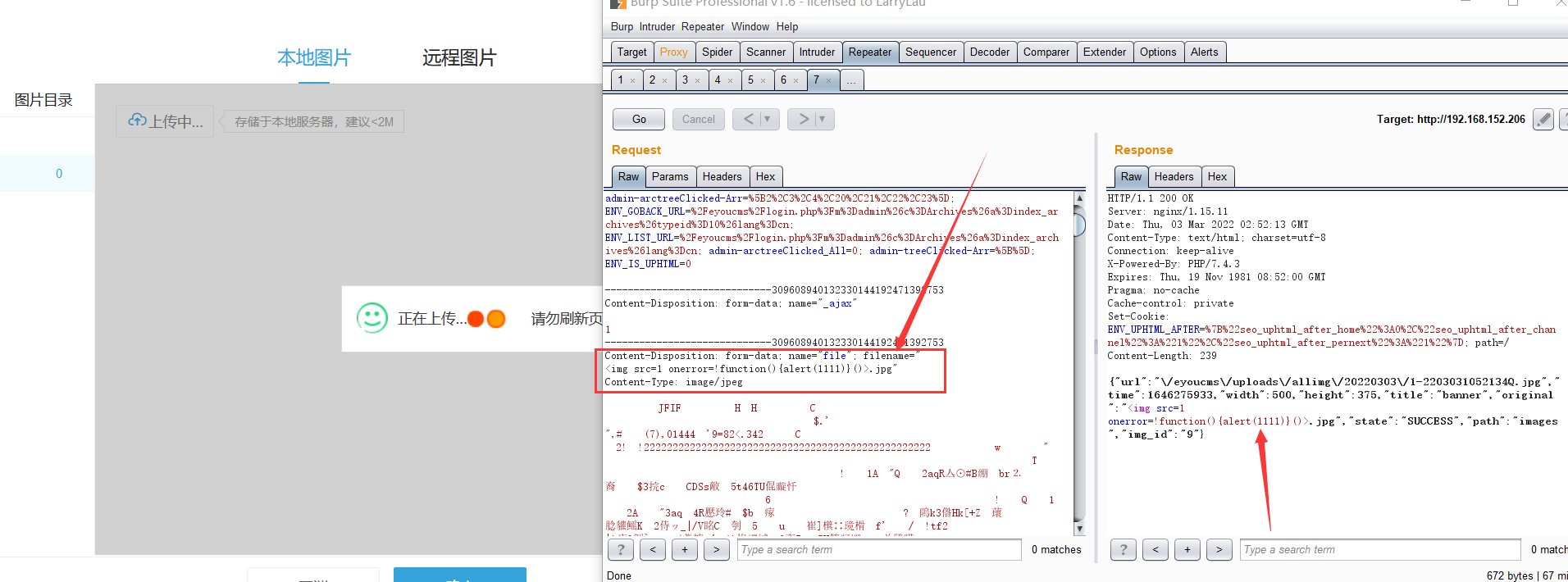
Task: Click response search previous match button
Action: point(1155,550)
